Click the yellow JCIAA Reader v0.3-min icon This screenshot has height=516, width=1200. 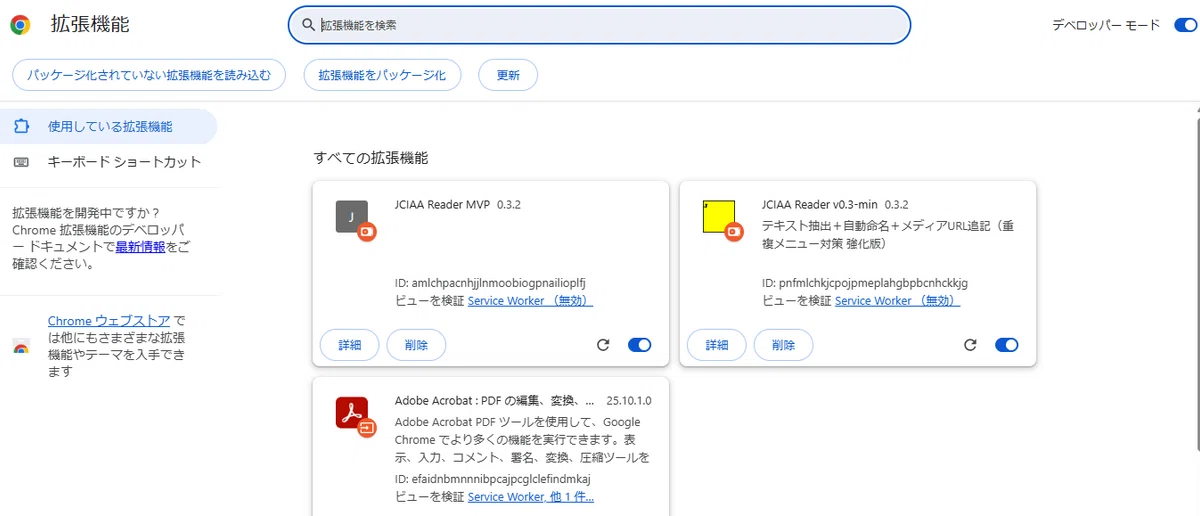(718, 216)
